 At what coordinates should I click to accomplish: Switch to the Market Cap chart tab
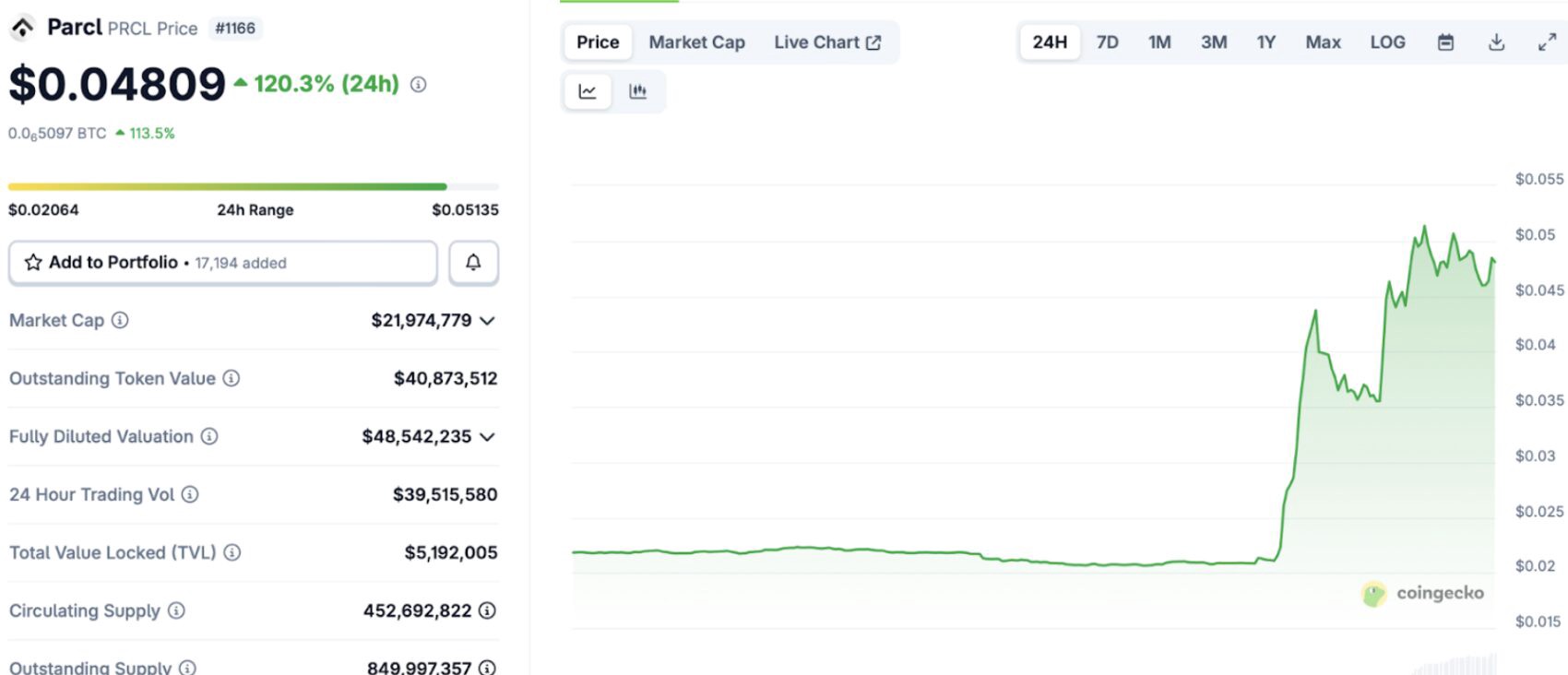696,42
